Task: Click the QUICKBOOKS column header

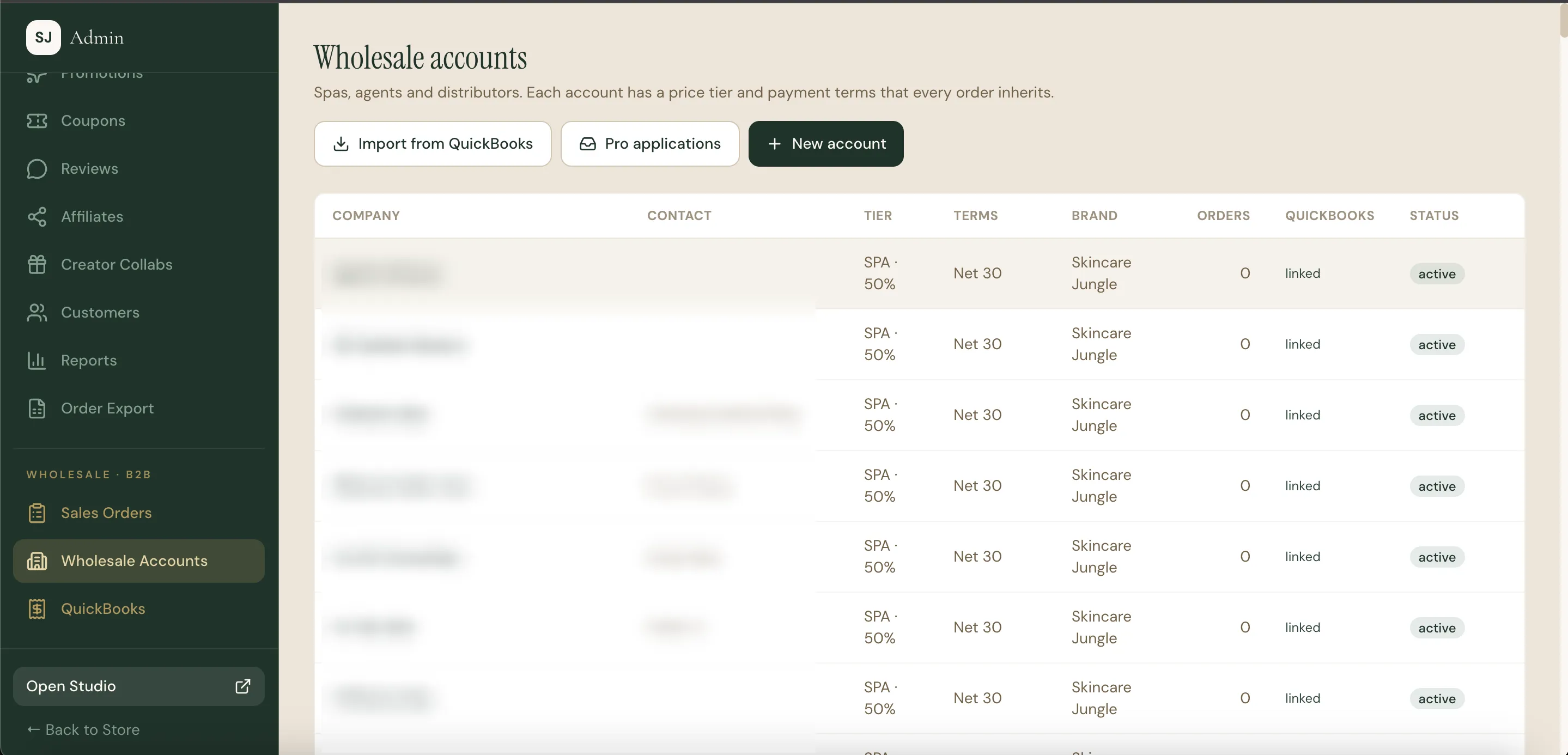Action: (x=1330, y=216)
